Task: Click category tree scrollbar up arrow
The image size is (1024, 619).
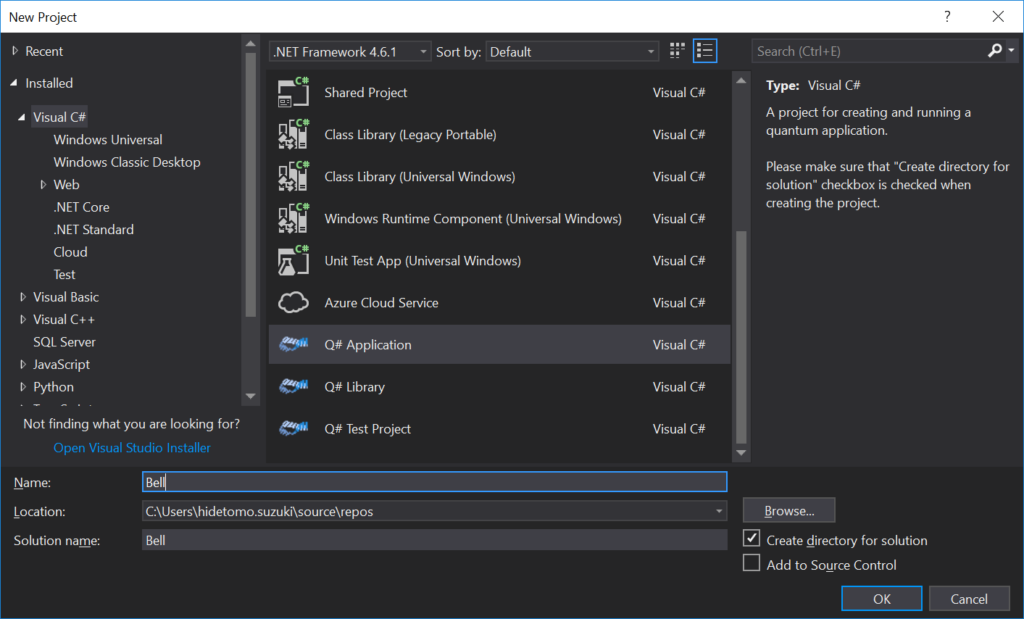Action: (250, 43)
